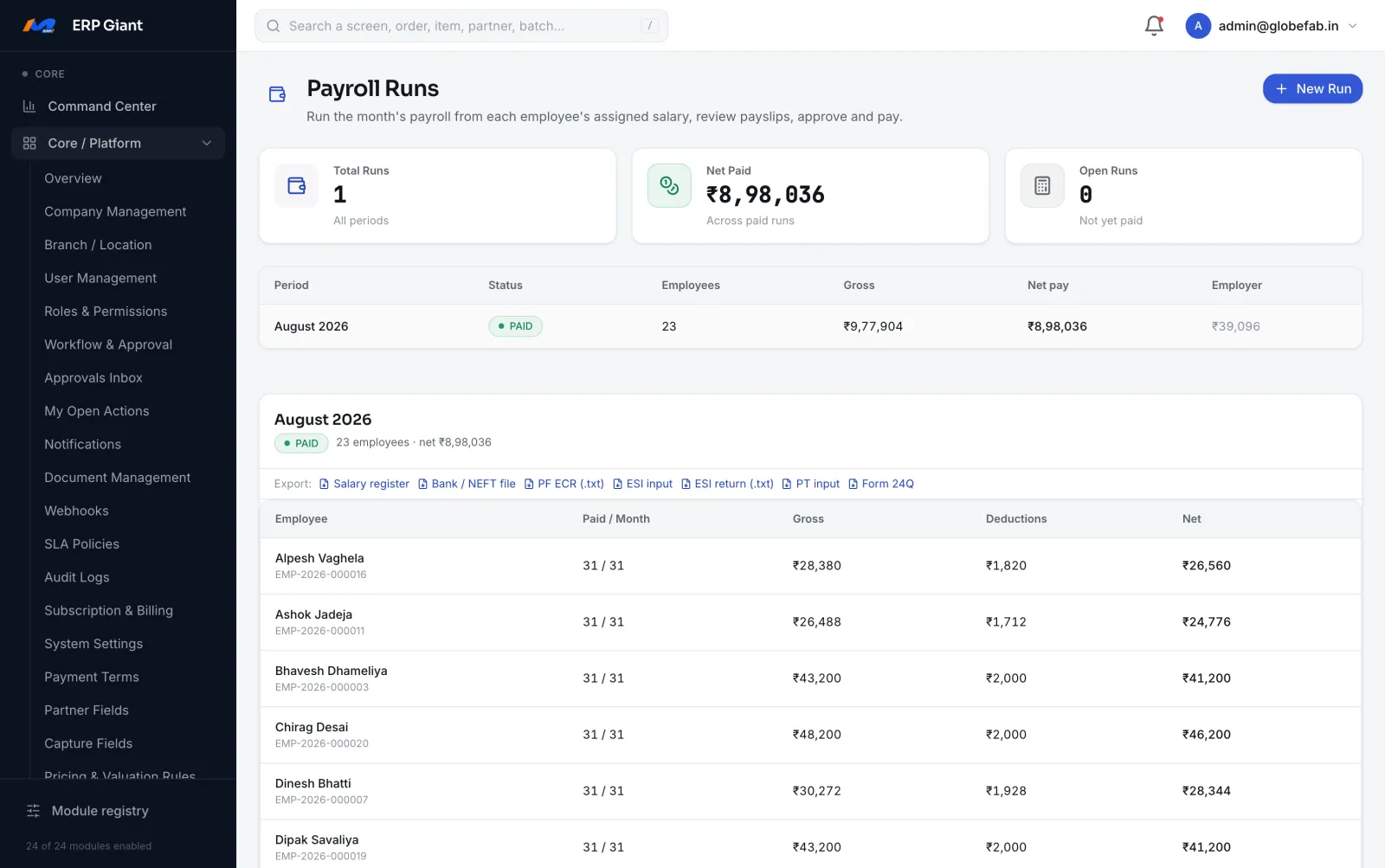Image resolution: width=1385 pixels, height=868 pixels.
Task: Click the PAID status badge in runs table
Action: (515, 326)
